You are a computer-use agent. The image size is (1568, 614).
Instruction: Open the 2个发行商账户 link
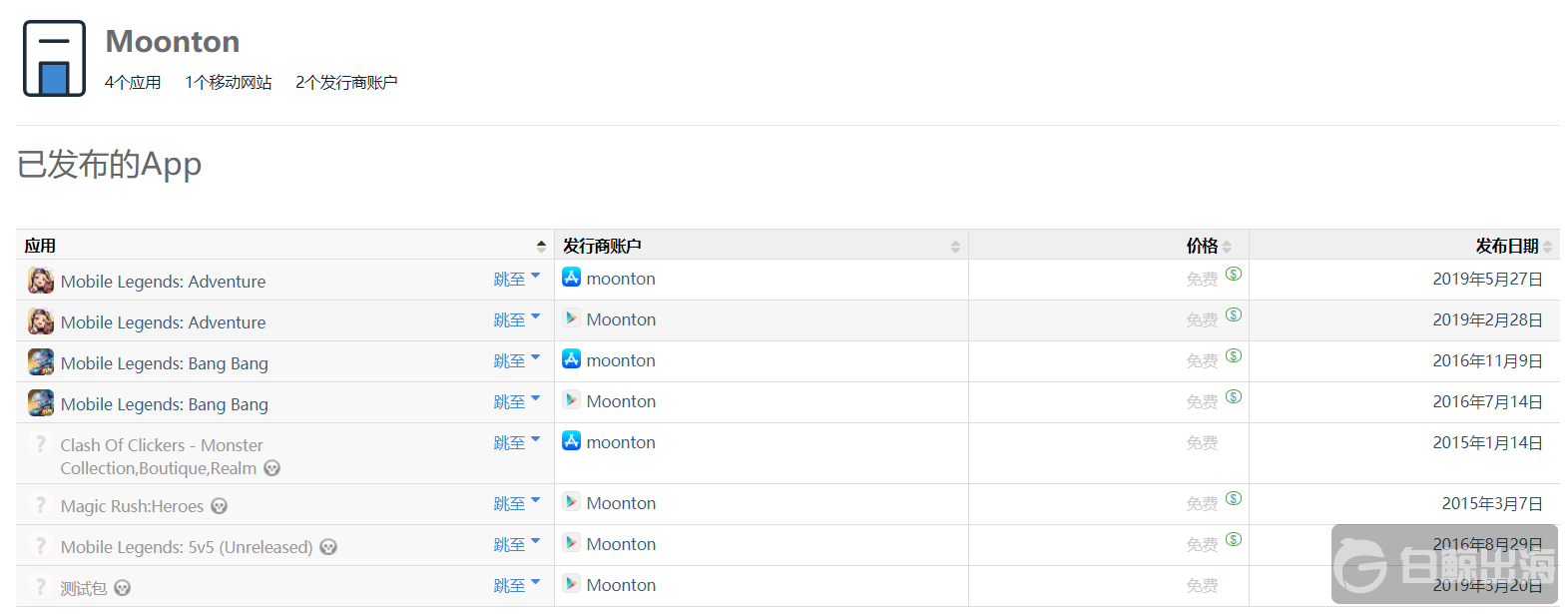click(x=346, y=82)
